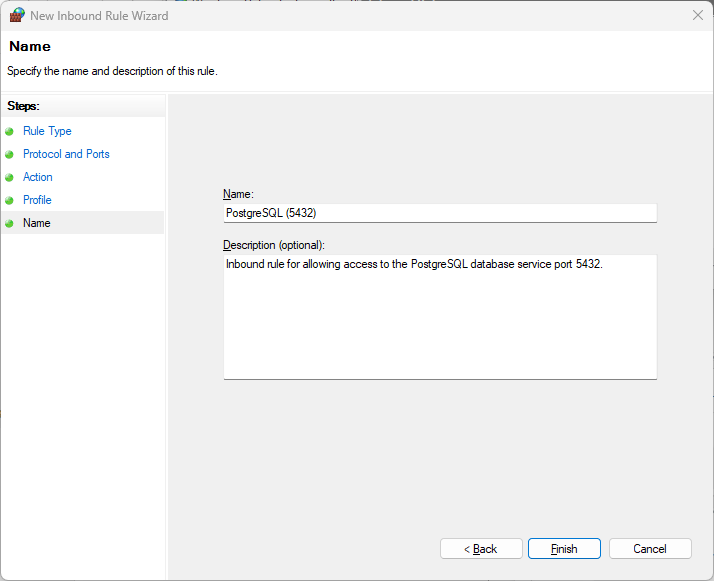Open the Protocol and Ports step
Viewport: 714px width, 581px height.
pyautogui.click(x=66, y=154)
